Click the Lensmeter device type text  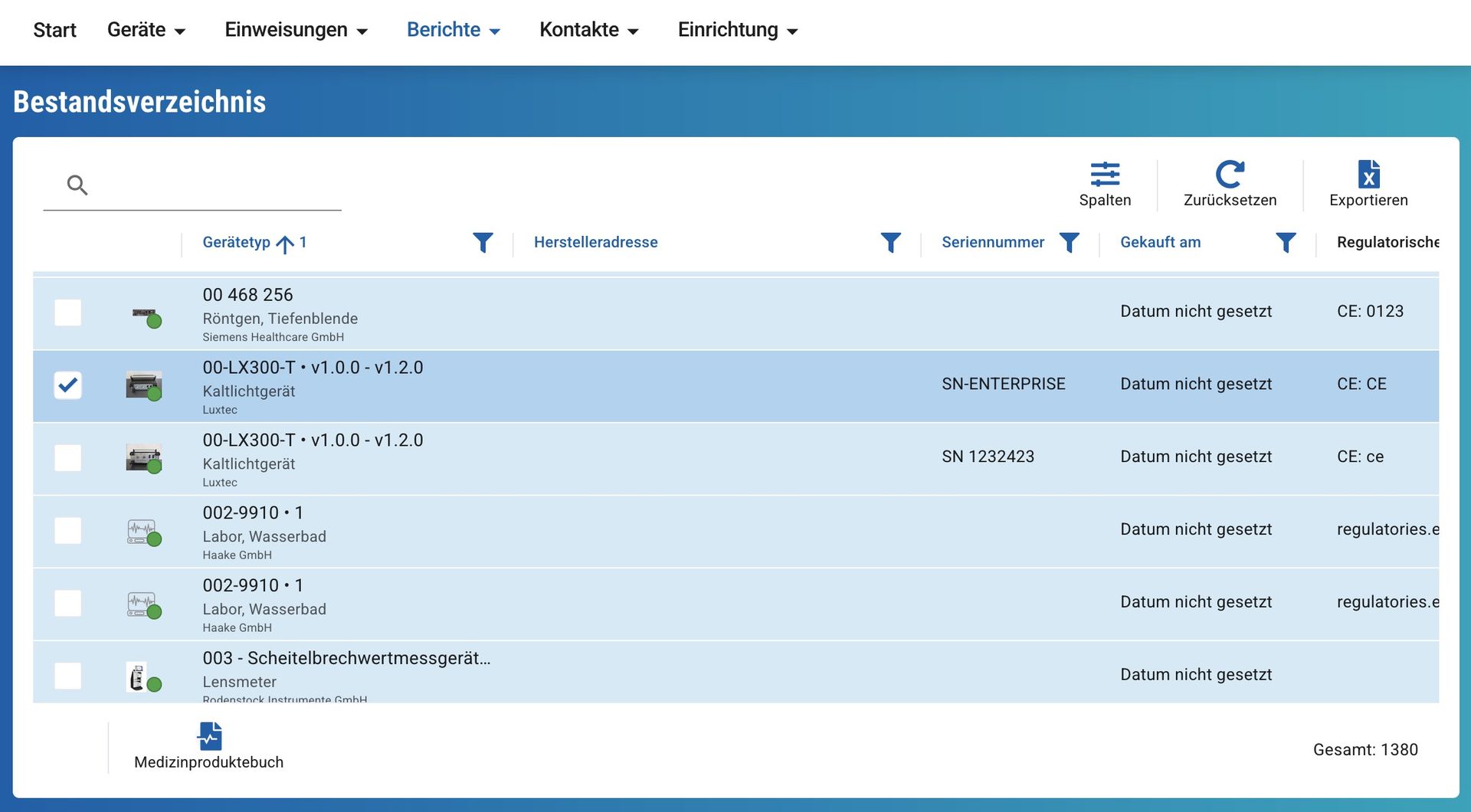point(239,682)
